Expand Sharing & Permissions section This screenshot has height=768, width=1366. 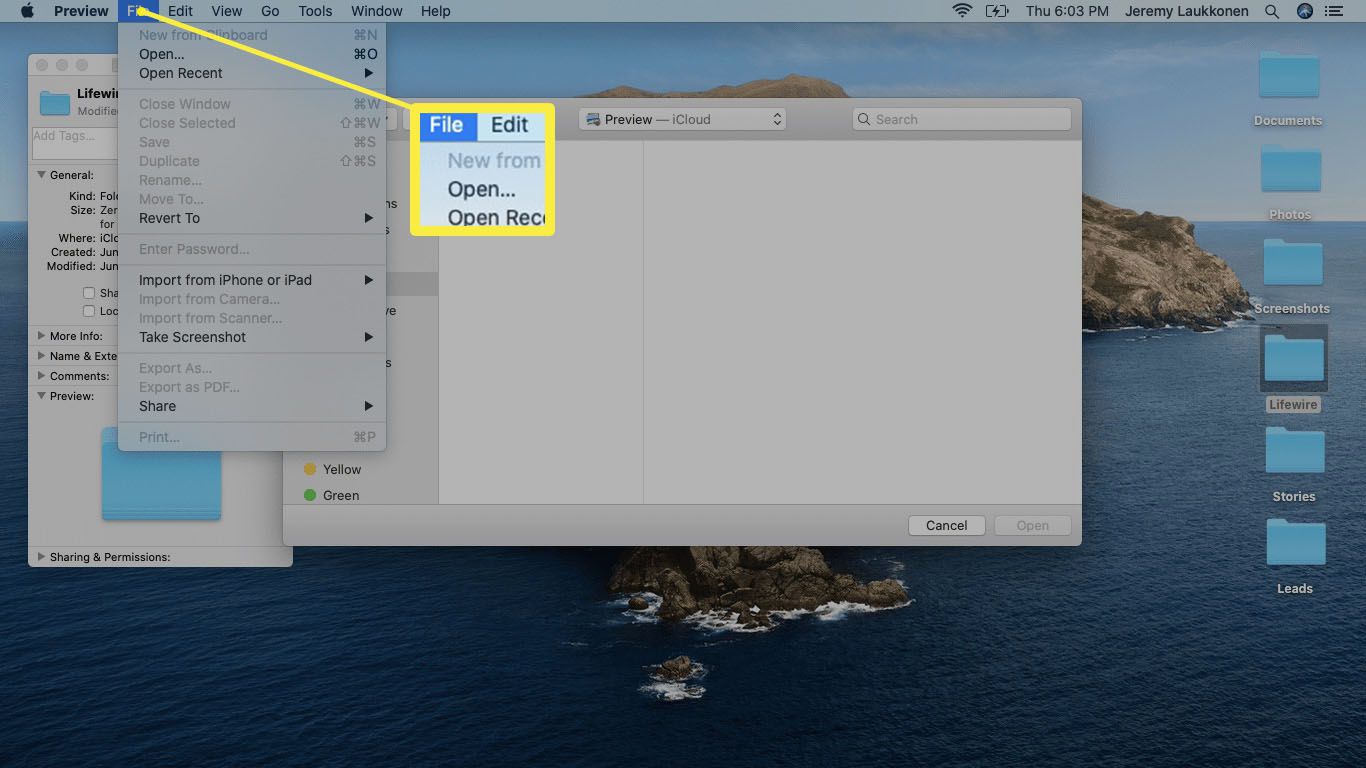42,557
